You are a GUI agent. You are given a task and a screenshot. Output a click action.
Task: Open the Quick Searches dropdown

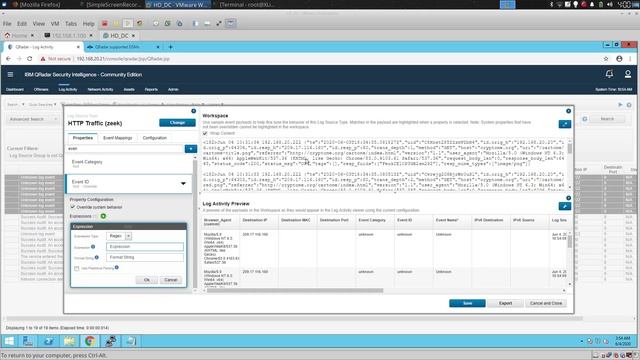tap(42, 104)
